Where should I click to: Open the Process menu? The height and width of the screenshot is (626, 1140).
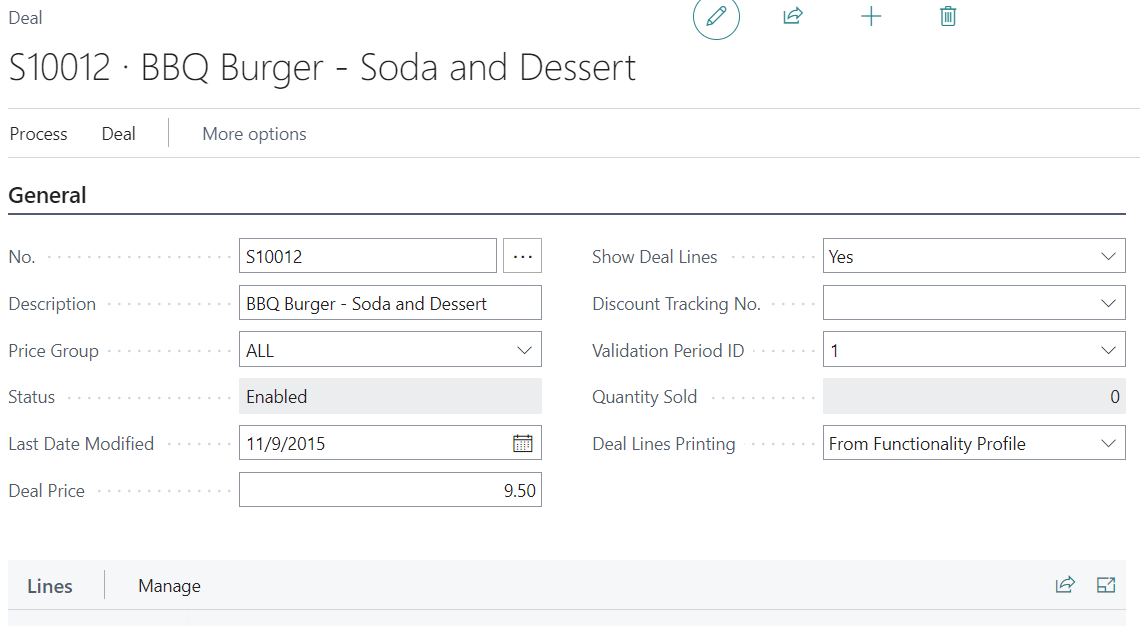coord(39,134)
